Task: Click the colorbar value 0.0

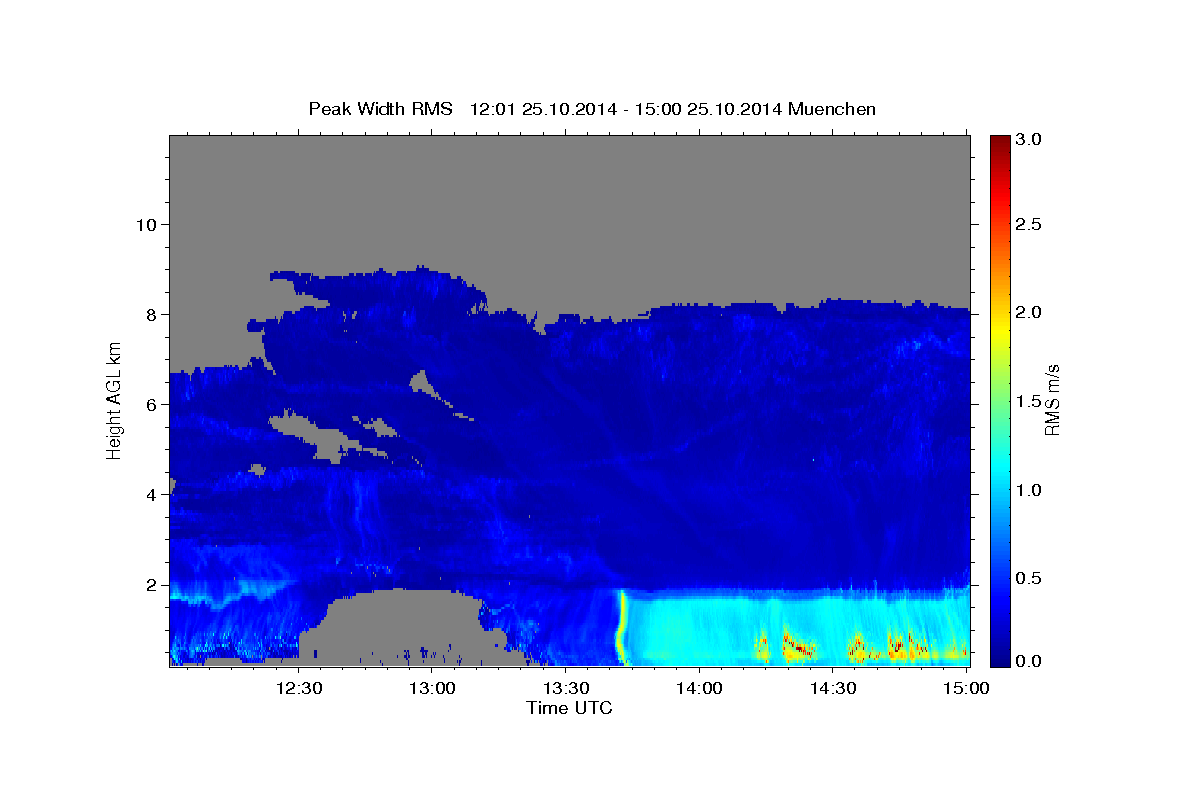Action: pyautogui.click(x=1030, y=661)
